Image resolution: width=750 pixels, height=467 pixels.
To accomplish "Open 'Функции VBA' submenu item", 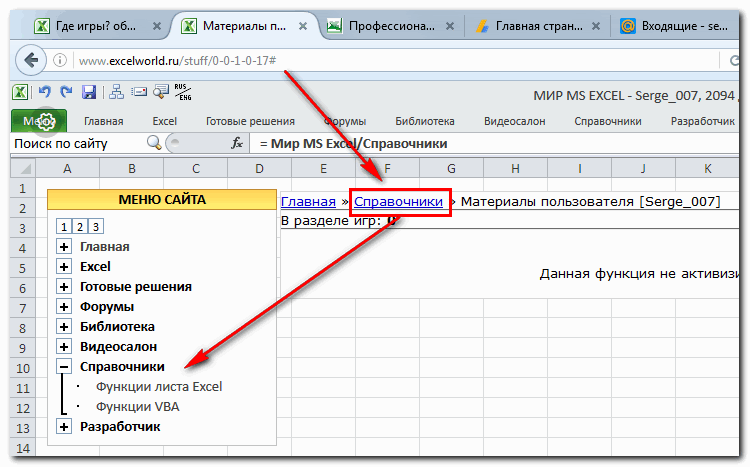I will click(137, 407).
